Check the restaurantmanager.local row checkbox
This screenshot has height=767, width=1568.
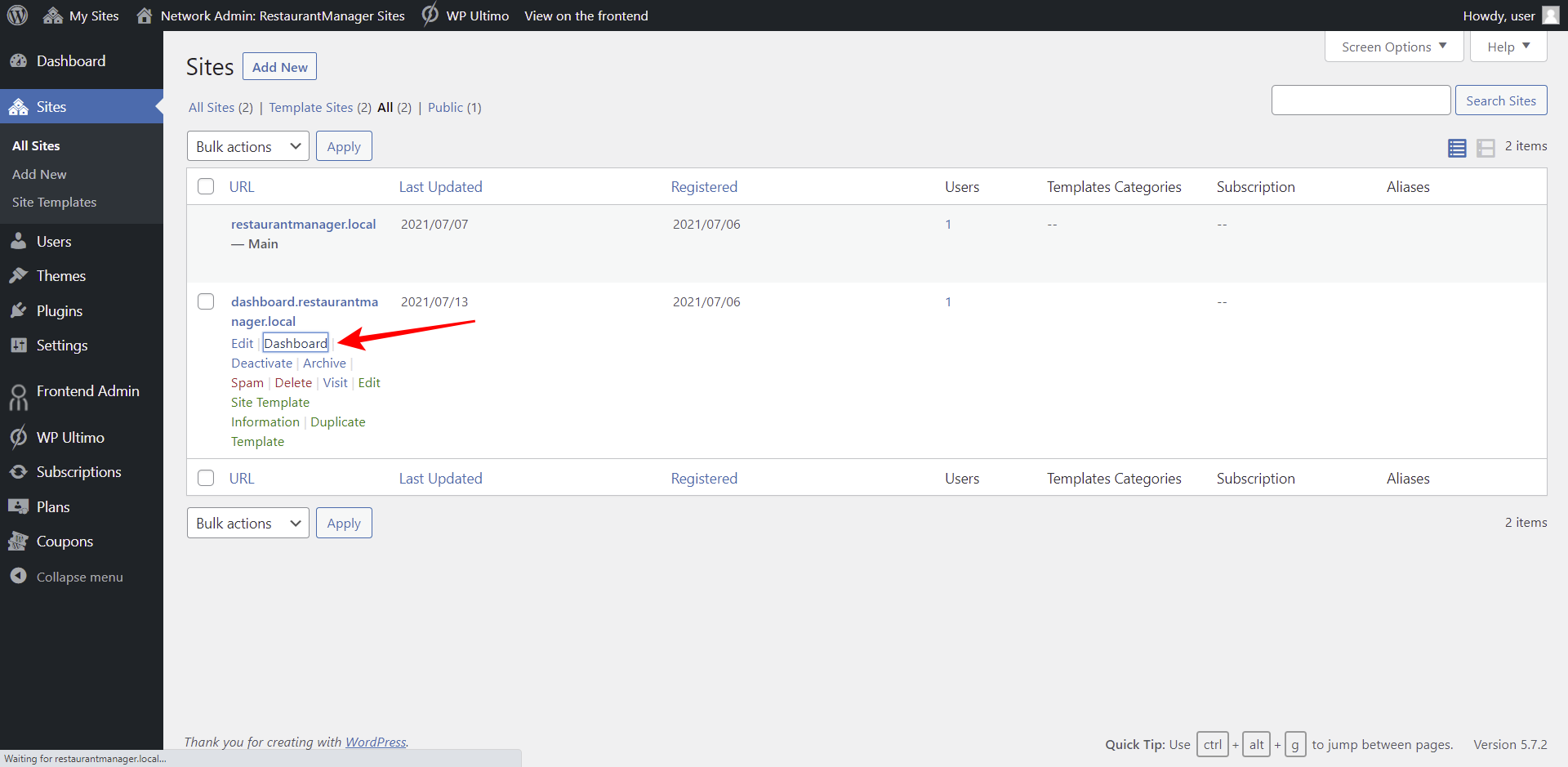pyautogui.click(x=205, y=224)
